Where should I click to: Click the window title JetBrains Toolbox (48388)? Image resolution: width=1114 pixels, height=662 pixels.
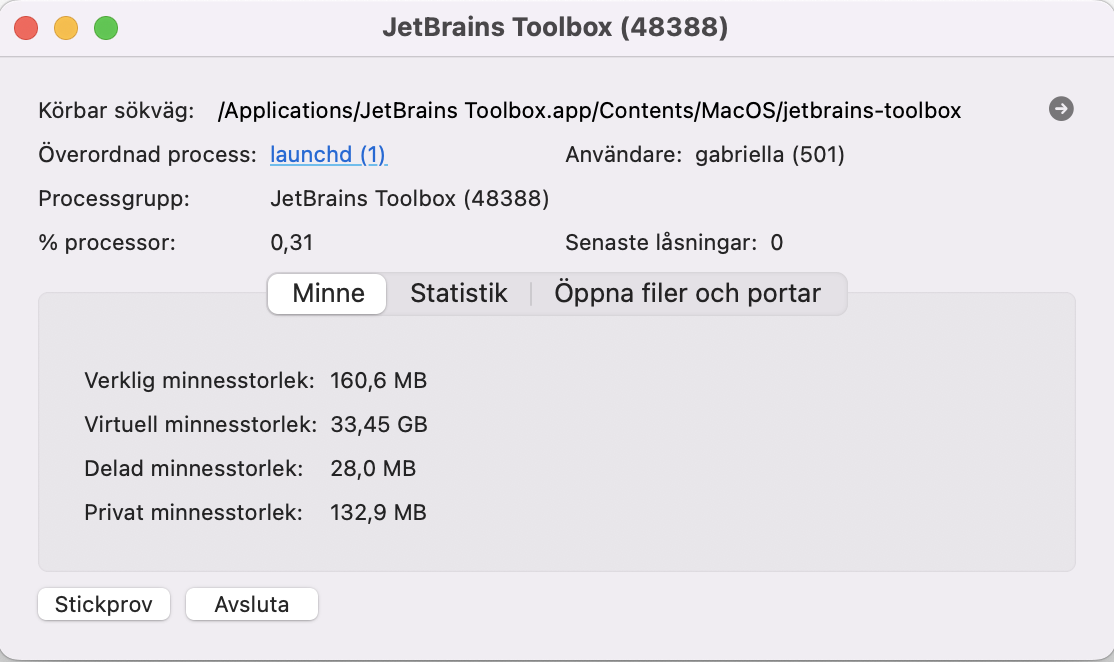(x=555, y=27)
